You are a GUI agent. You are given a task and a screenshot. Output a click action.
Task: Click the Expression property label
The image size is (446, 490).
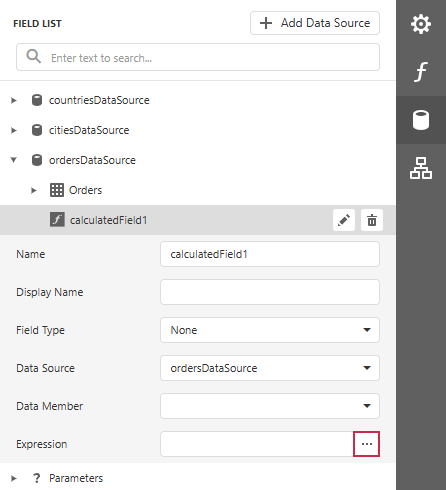[42, 444]
